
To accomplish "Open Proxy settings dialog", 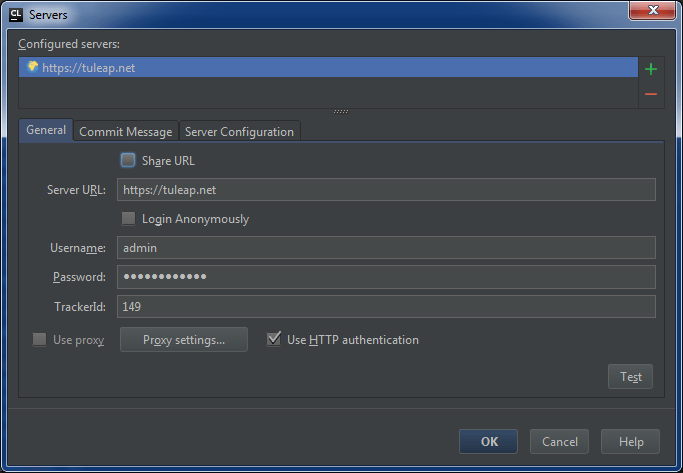I will pyautogui.click(x=183, y=340).
